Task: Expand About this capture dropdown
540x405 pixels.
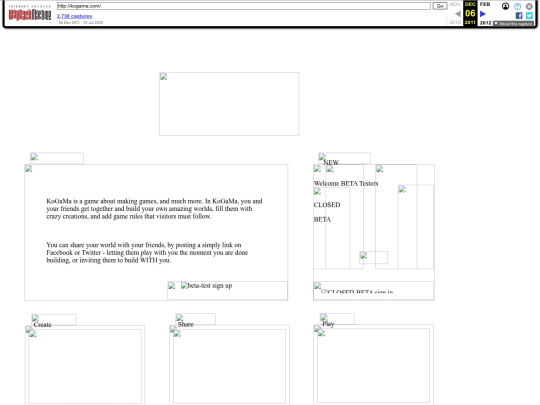Action: (x=513, y=23)
